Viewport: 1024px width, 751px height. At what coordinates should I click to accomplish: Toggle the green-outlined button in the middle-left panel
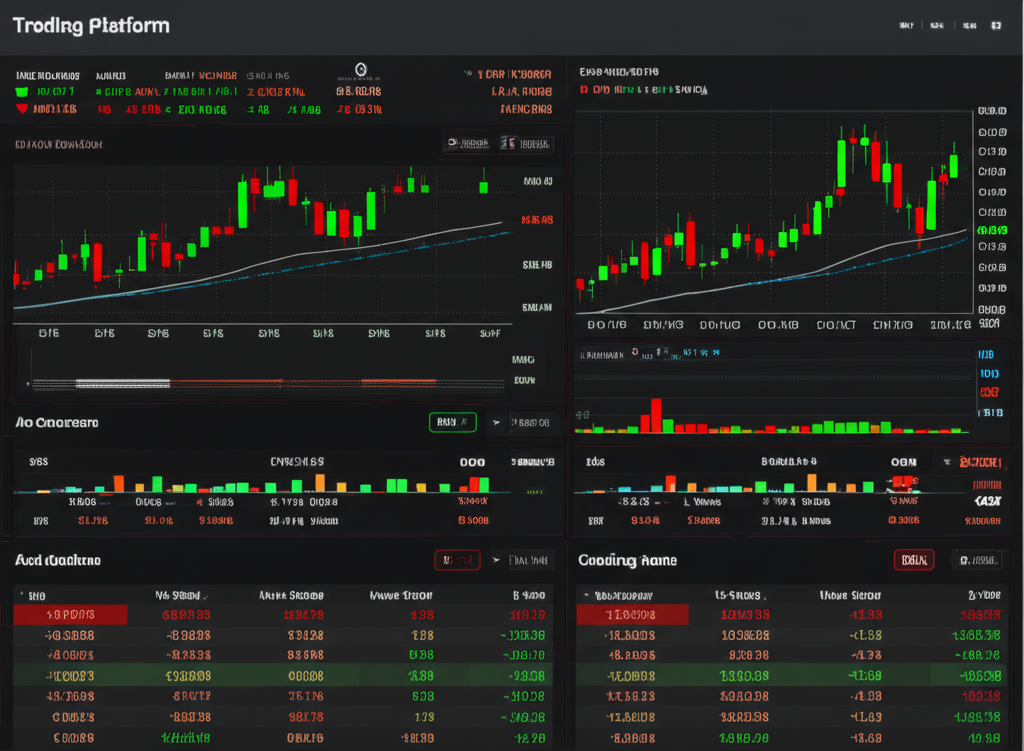[x=452, y=423]
